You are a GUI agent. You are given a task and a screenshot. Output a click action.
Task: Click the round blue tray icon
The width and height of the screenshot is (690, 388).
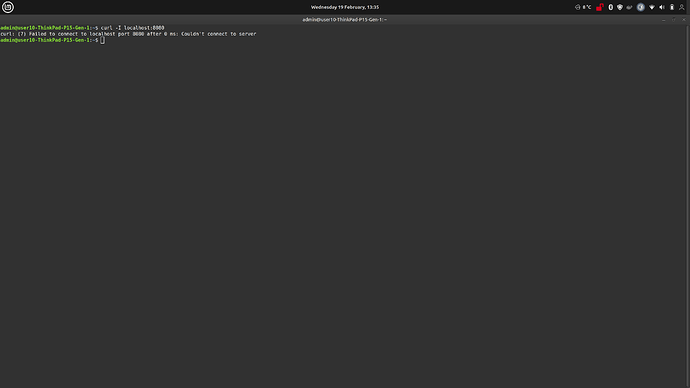(641, 7)
